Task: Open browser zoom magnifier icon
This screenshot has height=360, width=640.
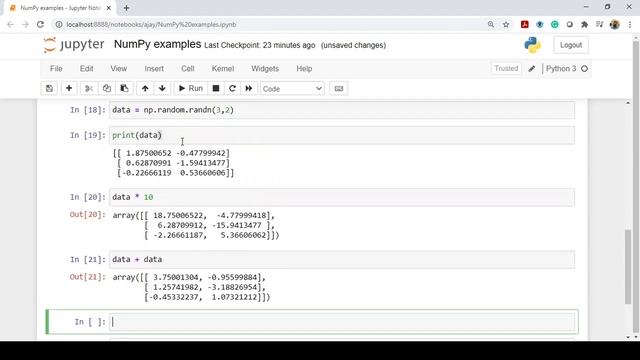Action: pyautogui.click(x=491, y=24)
